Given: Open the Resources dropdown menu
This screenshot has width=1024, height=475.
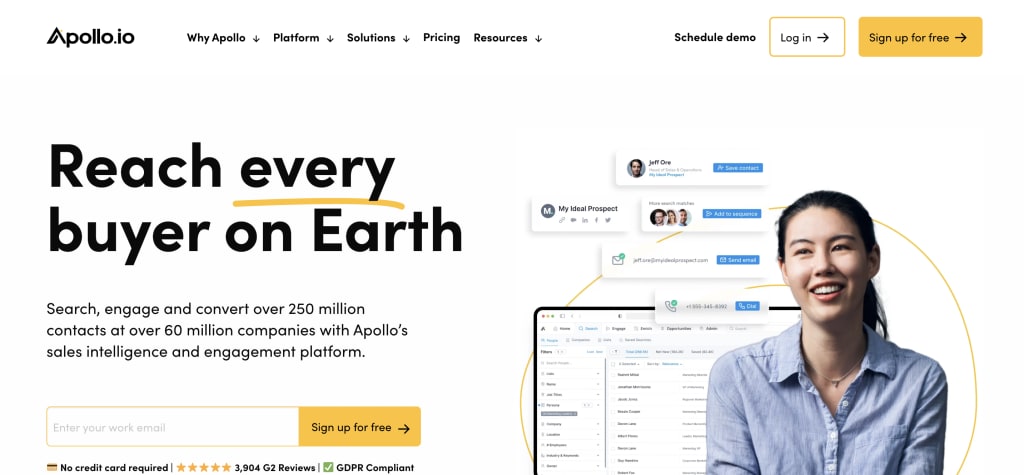Looking at the screenshot, I should coord(507,38).
